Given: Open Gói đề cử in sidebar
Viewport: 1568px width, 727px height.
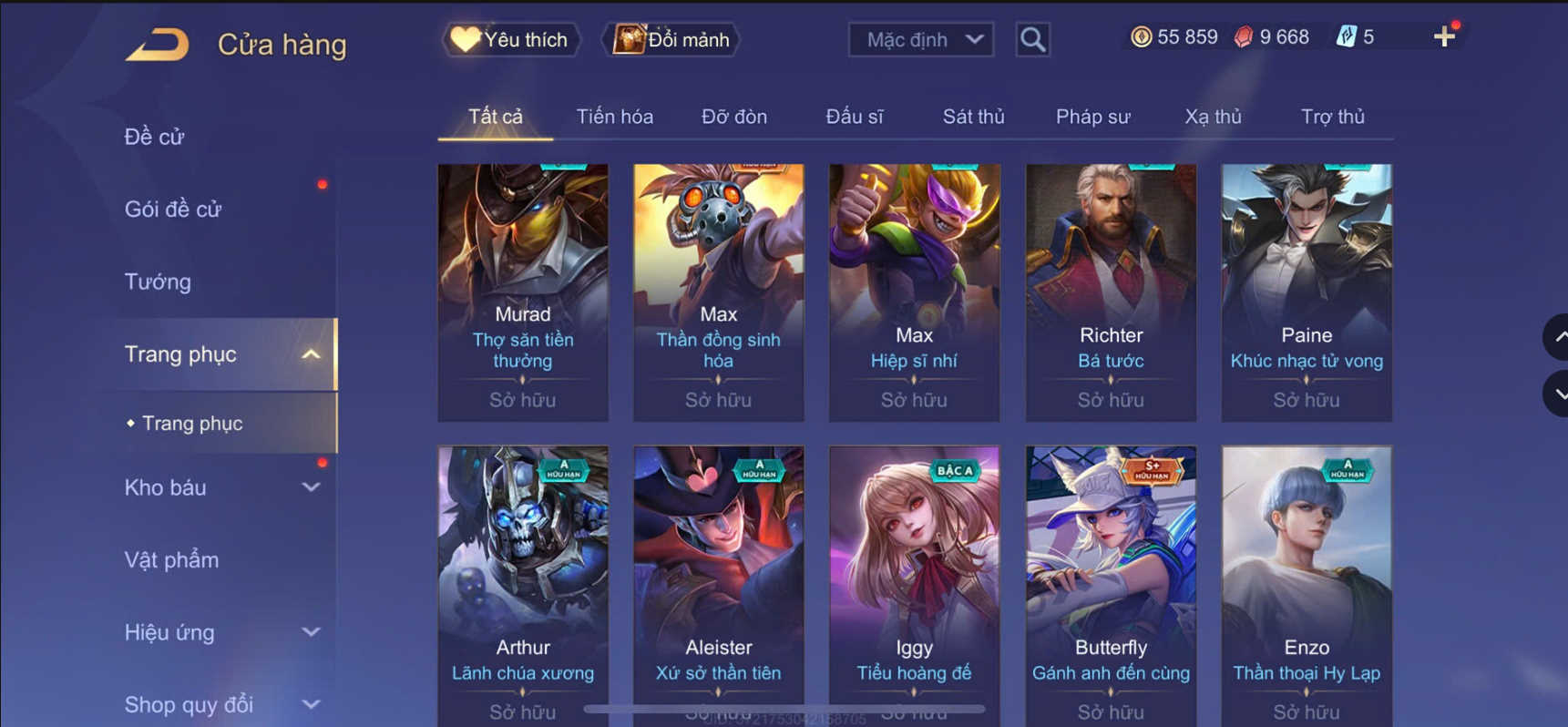Looking at the screenshot, I should pyautogui.click(x=173, y=210).
